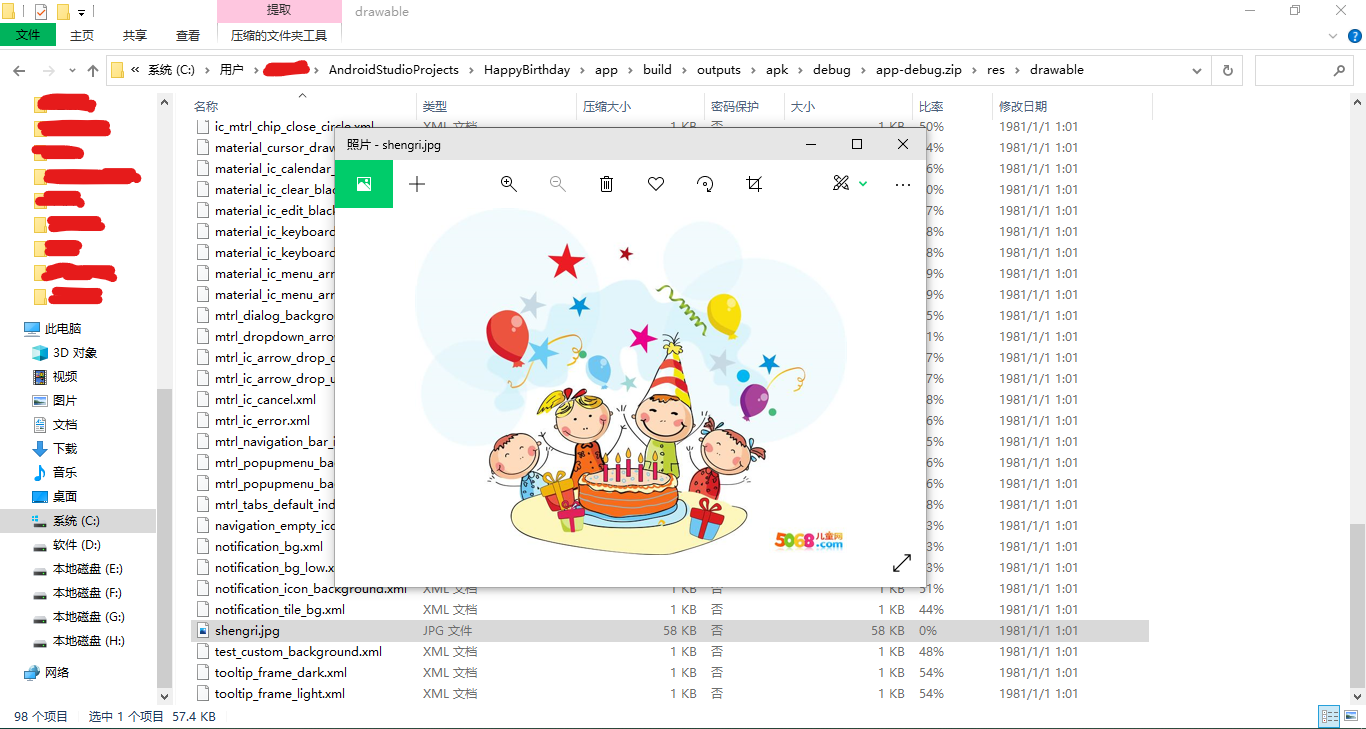Image resolution: width=1366 pixels, height=729 pixels.
Task: Sort by 名称 column header
Action: tap(206, 106)
